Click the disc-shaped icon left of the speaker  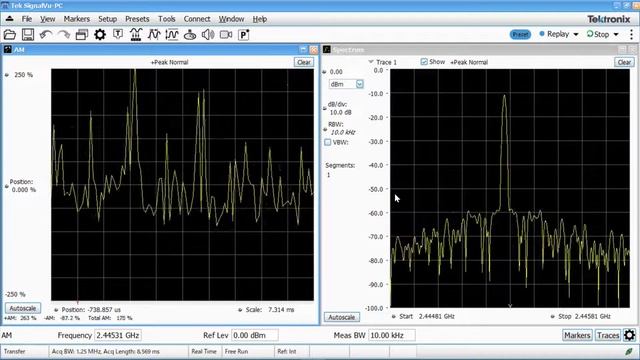tap(190, 35)
